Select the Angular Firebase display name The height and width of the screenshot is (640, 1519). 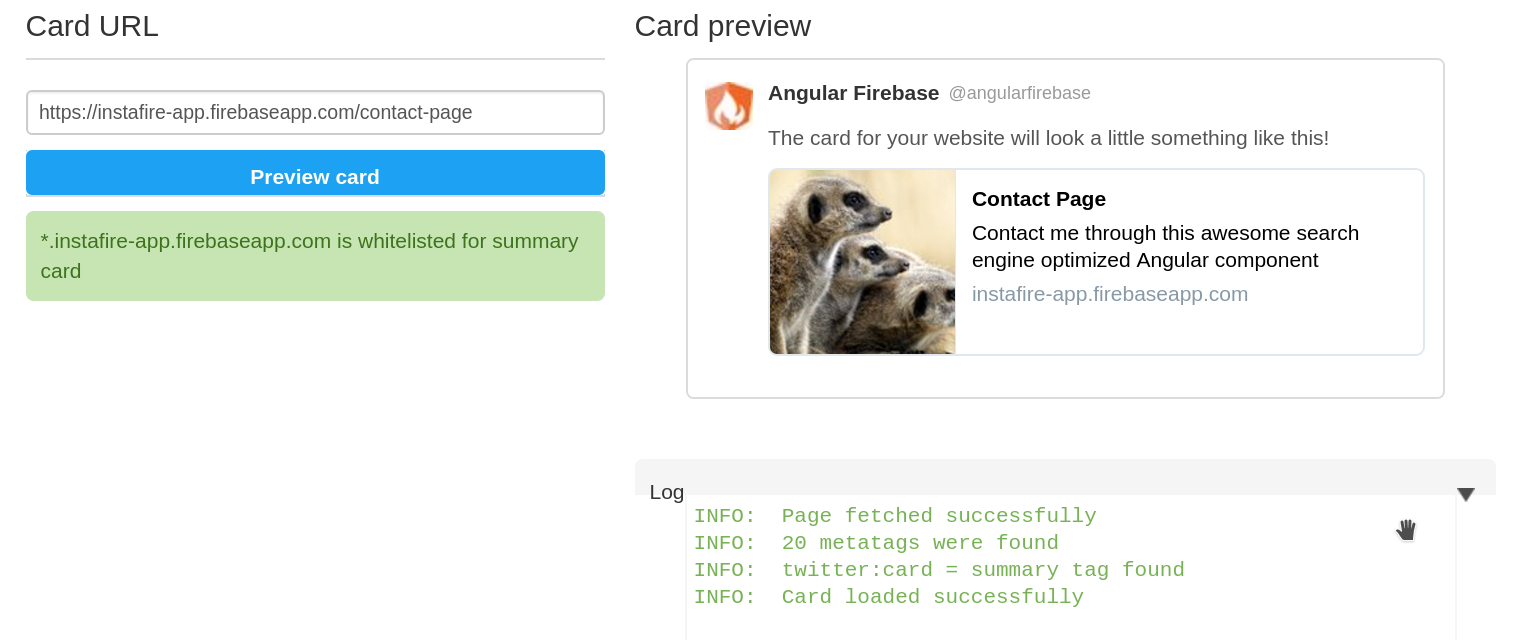click(x=853, y=93)
